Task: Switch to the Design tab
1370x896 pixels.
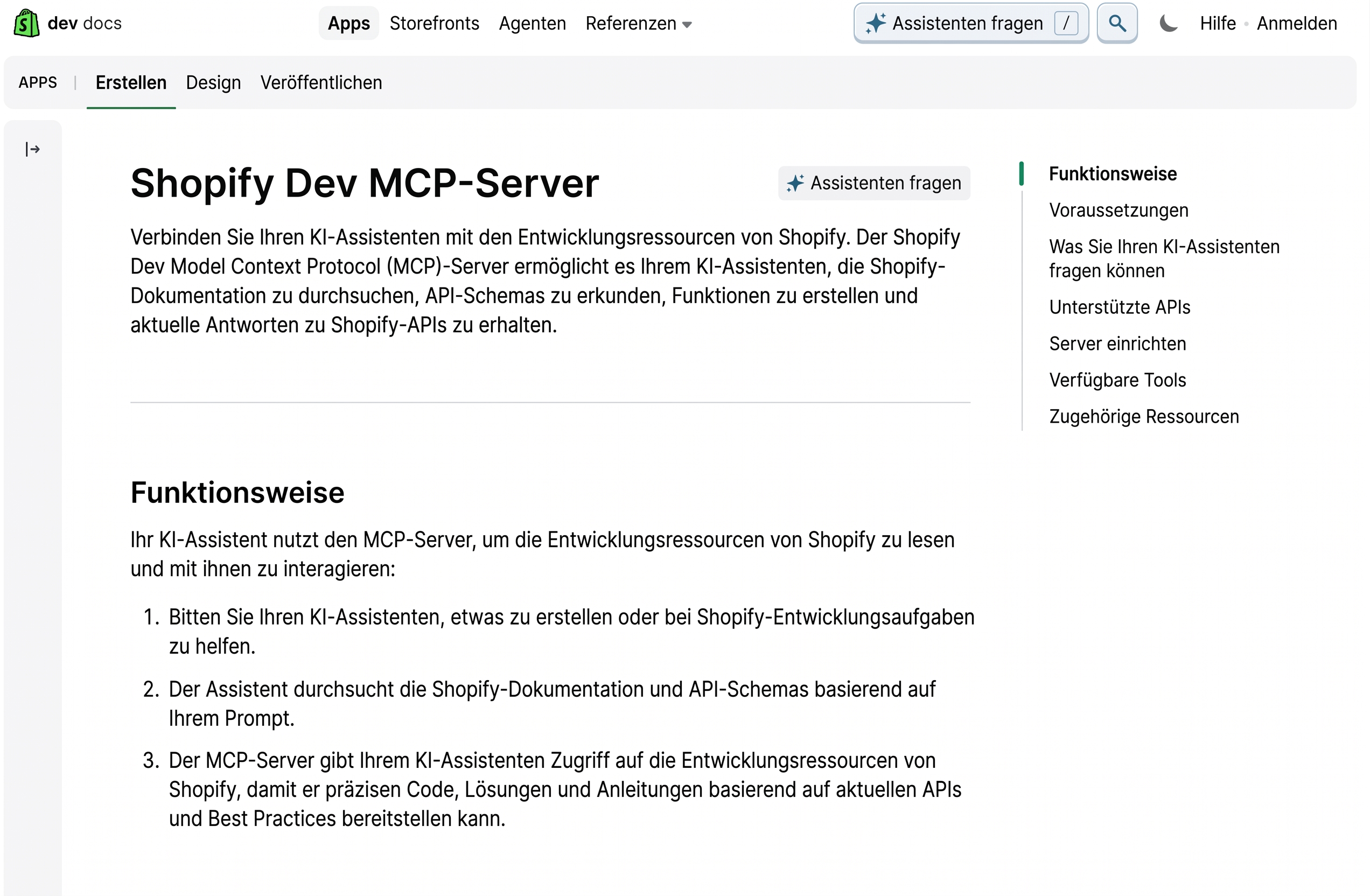Action: pos(214,83)
